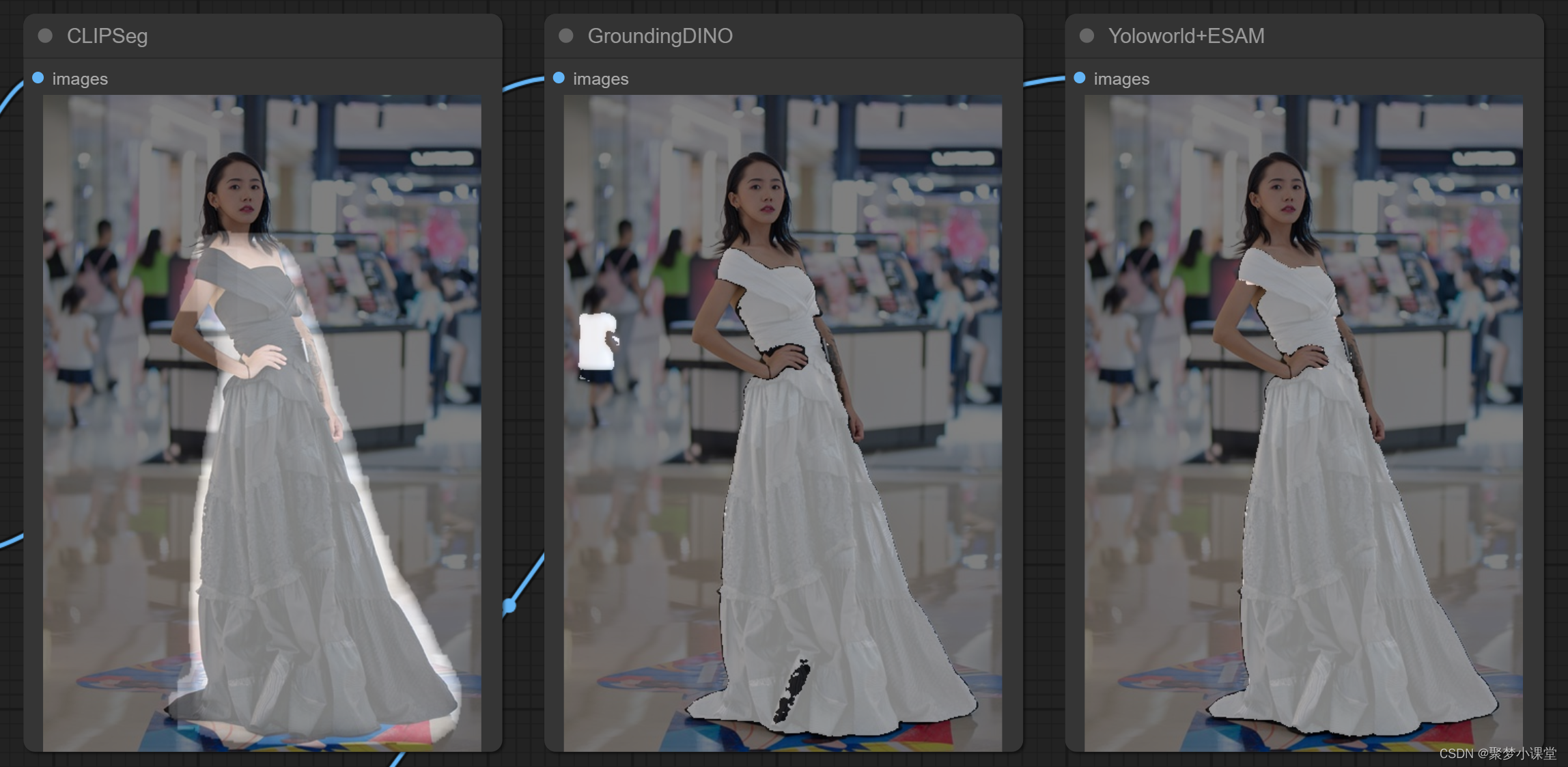Screen dimensions: 1568x767
Task: Collapse the Yoloworld+ESAM node with its title dot
Action: click(x=1086, y=36)
